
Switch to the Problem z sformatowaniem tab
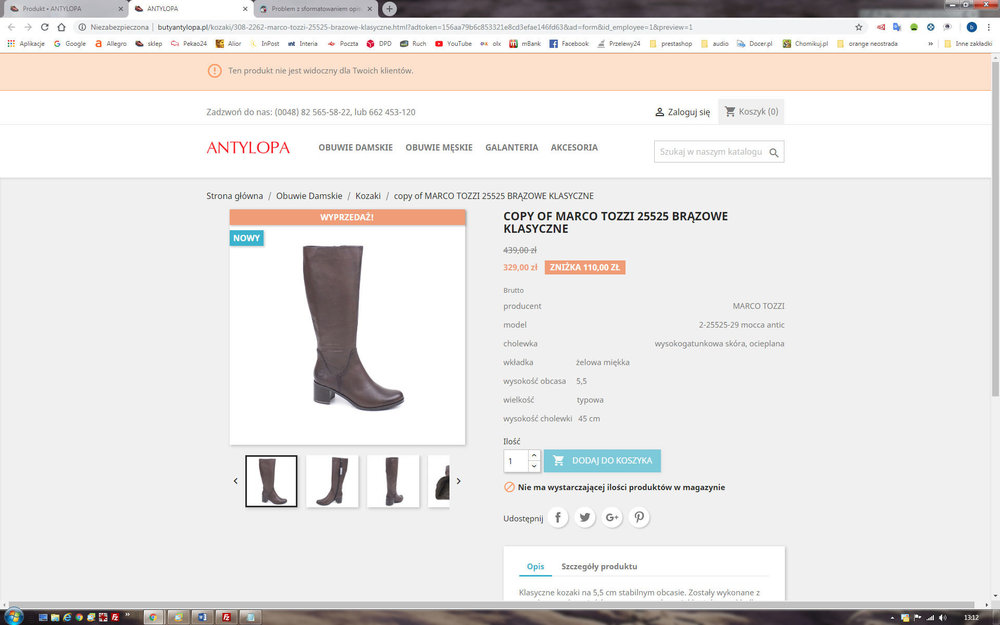[316, 9]
